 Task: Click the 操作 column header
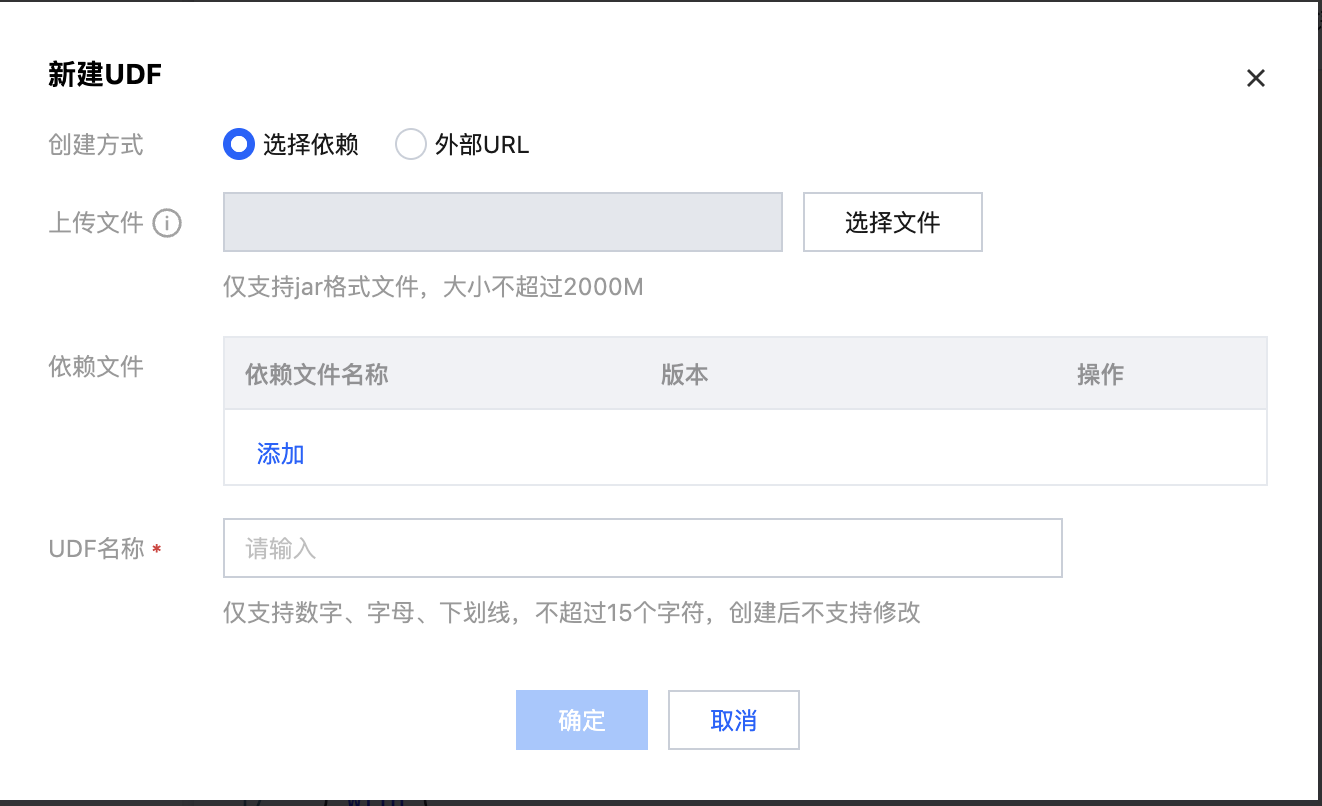1100,374
